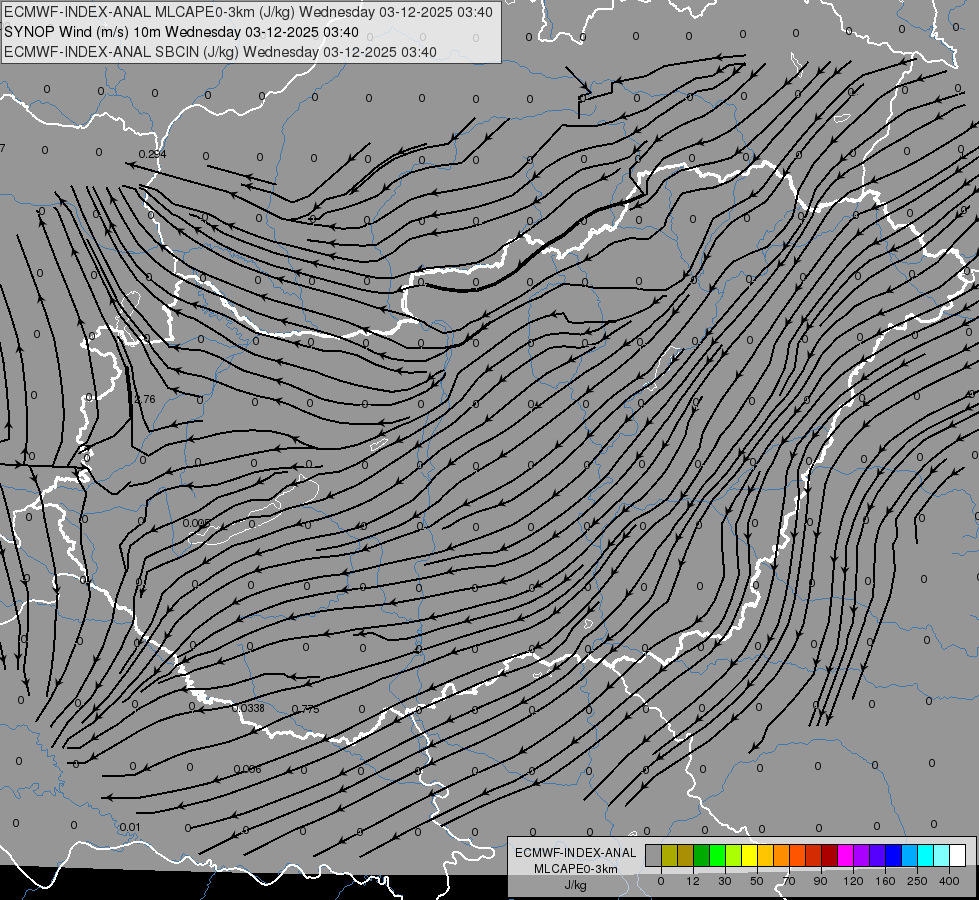Click the SYNOP Wind 10m header line
Viewport: 979px width, 900px height.
[x=181, y=32]
